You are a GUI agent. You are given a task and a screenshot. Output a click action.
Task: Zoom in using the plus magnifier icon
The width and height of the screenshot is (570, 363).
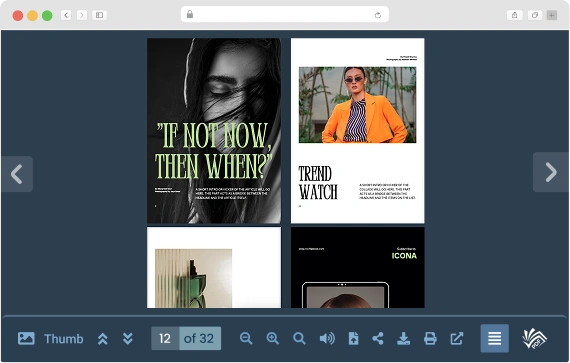[x=273, y=338]
